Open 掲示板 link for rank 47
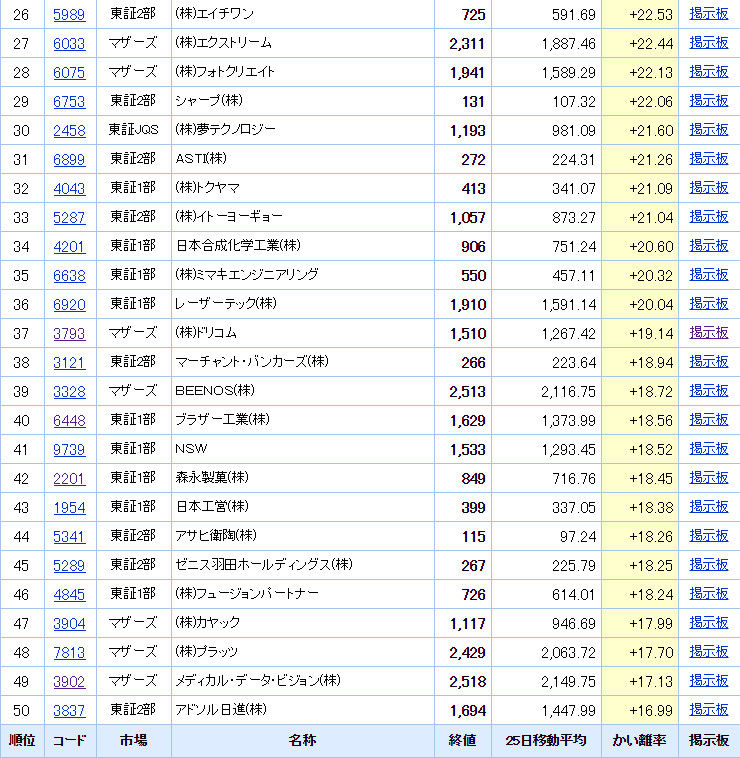The image size is (740, 758). click(x=709, y=623)
